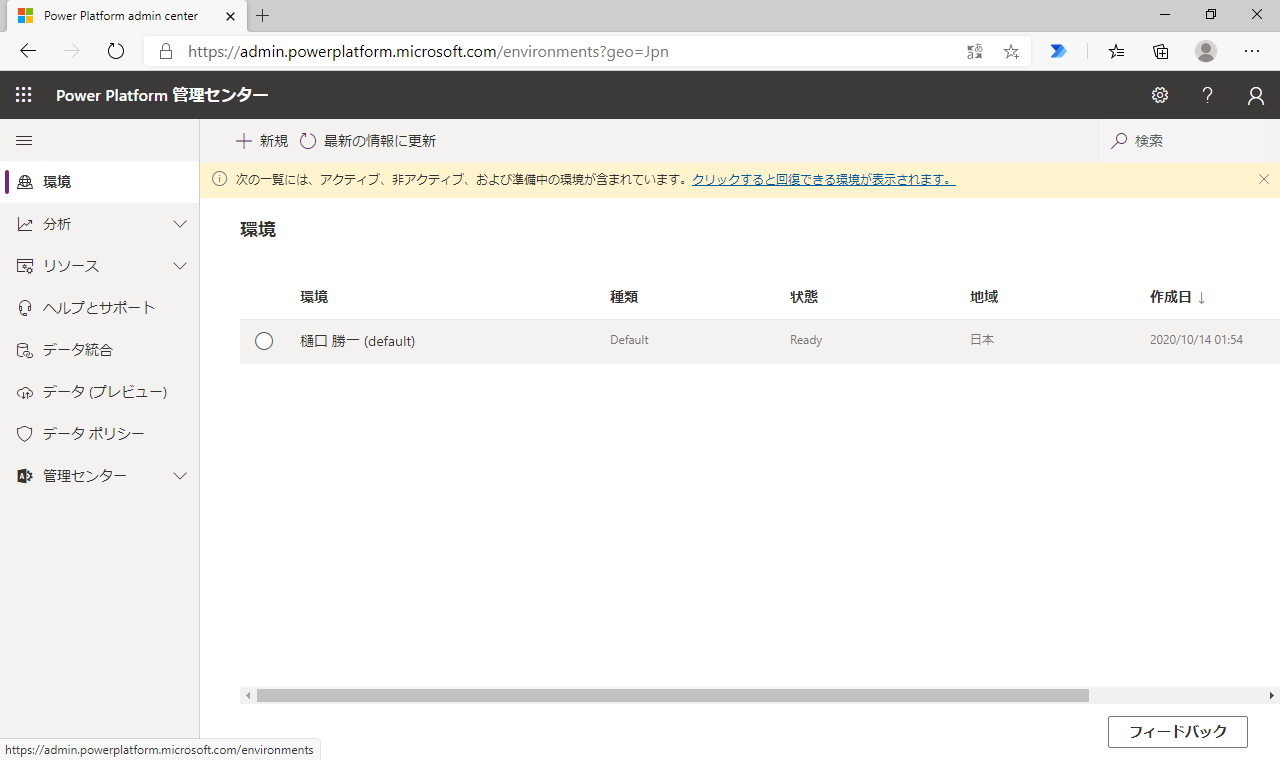Click the site lock icon in address bar
This screenshot has width=1280, height=760.
[x=166, y=51]
